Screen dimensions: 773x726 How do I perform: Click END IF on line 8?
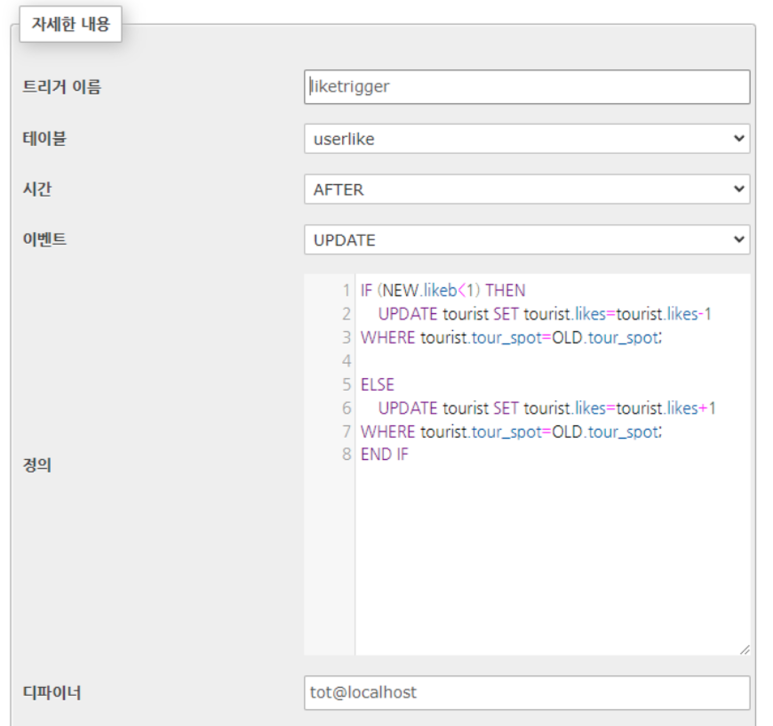[384, 454]
